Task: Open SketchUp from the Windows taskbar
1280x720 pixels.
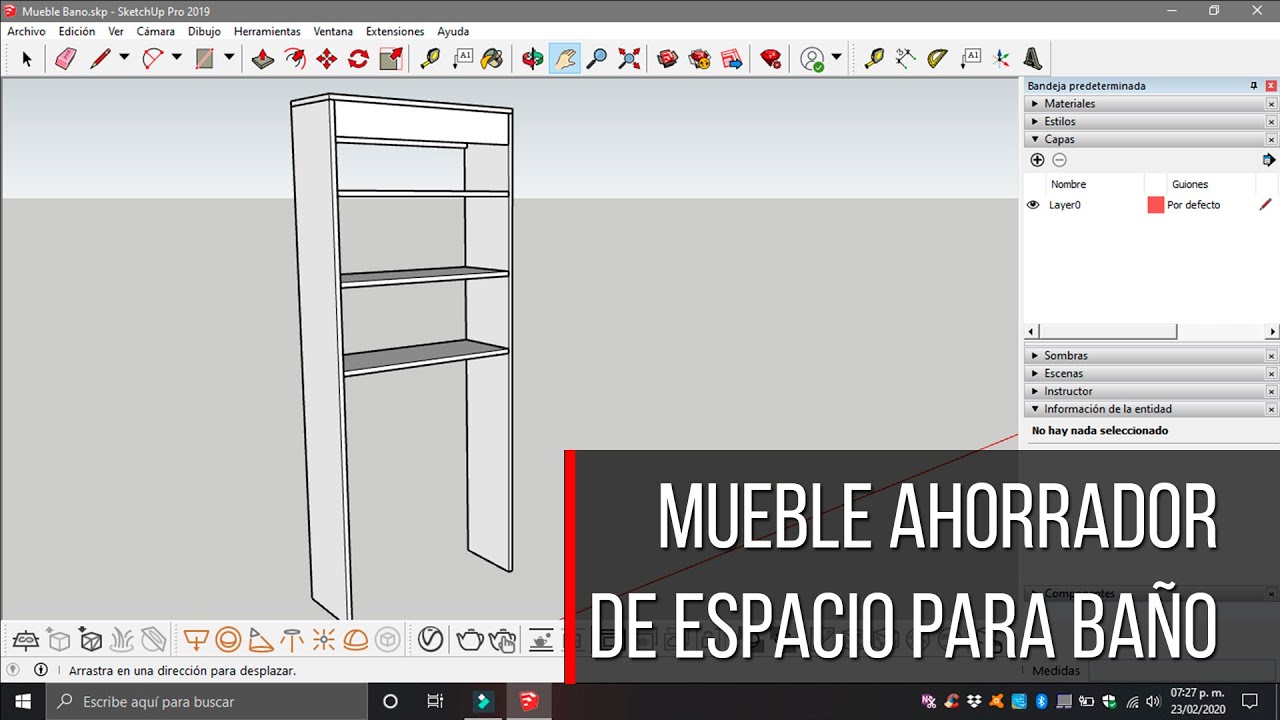Action: pos(529,702)
